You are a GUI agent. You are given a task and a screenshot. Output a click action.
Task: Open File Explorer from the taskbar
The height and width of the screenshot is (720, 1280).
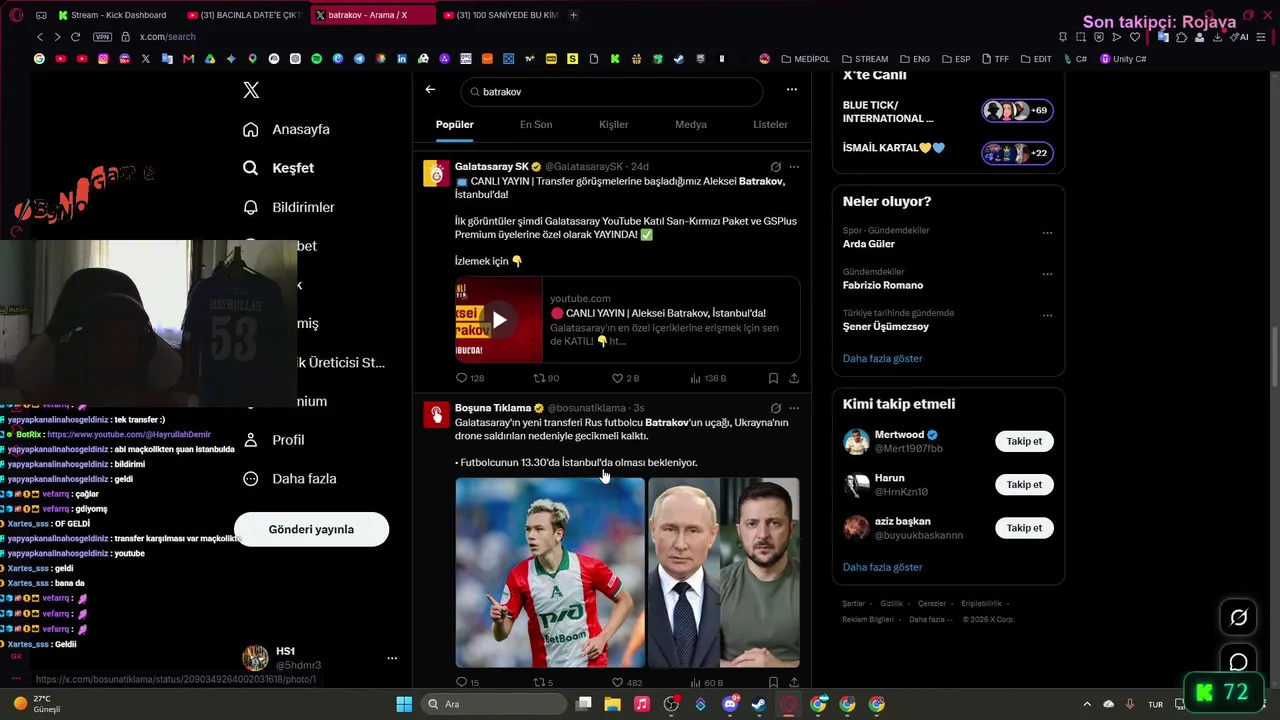coord(613,704)
